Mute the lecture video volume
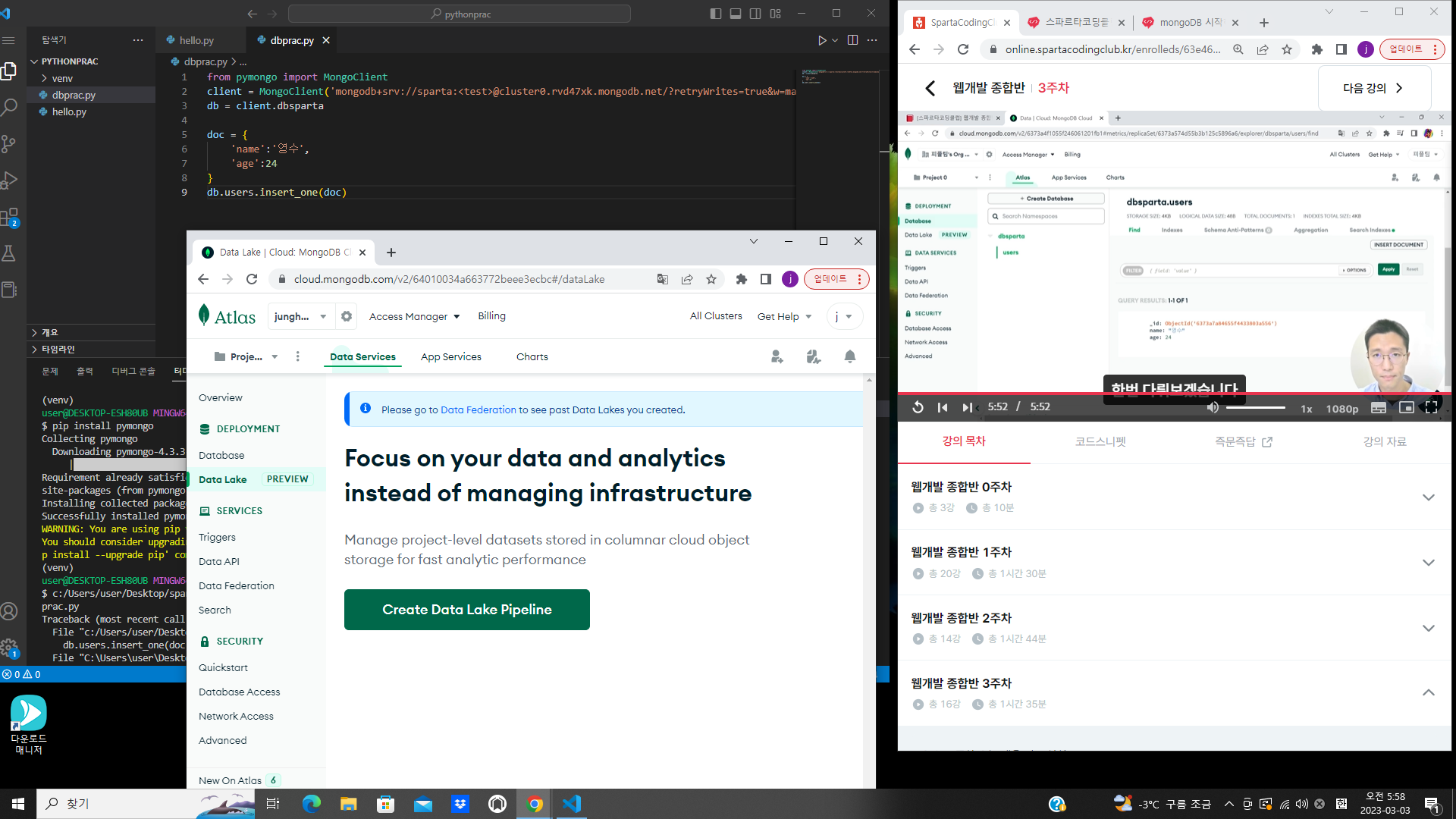 coord(1213,408)
